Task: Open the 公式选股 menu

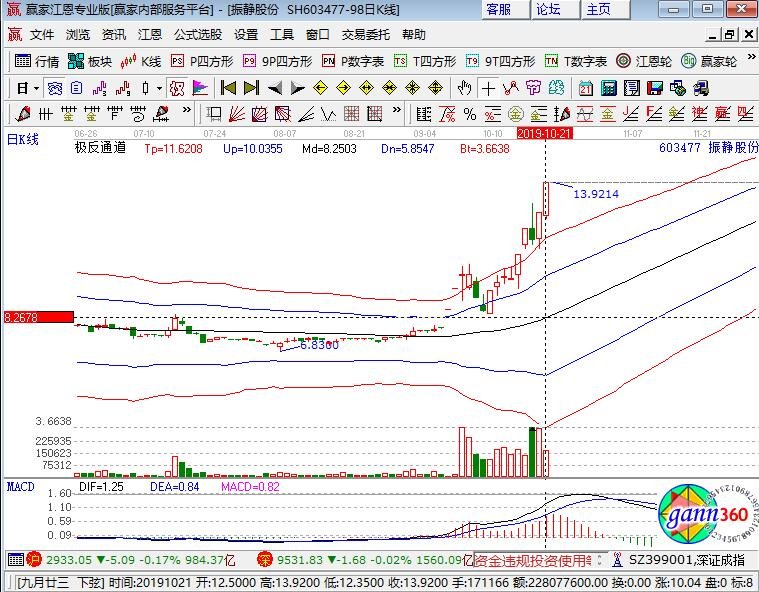Action: (x=197, y=35)
